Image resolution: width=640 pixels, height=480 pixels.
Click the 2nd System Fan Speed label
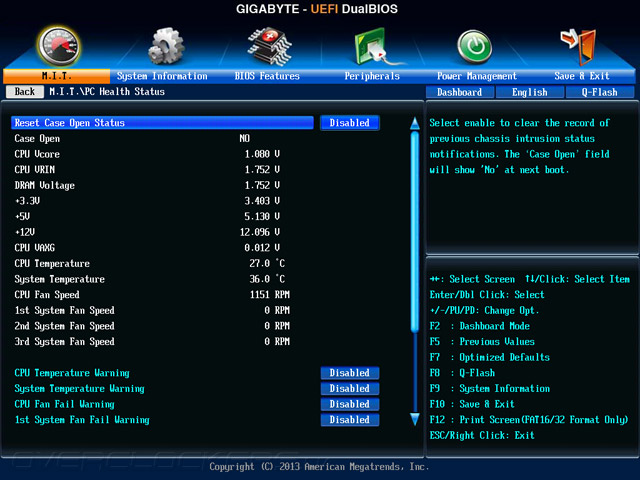pyautogui.click(x=64, y=326)
